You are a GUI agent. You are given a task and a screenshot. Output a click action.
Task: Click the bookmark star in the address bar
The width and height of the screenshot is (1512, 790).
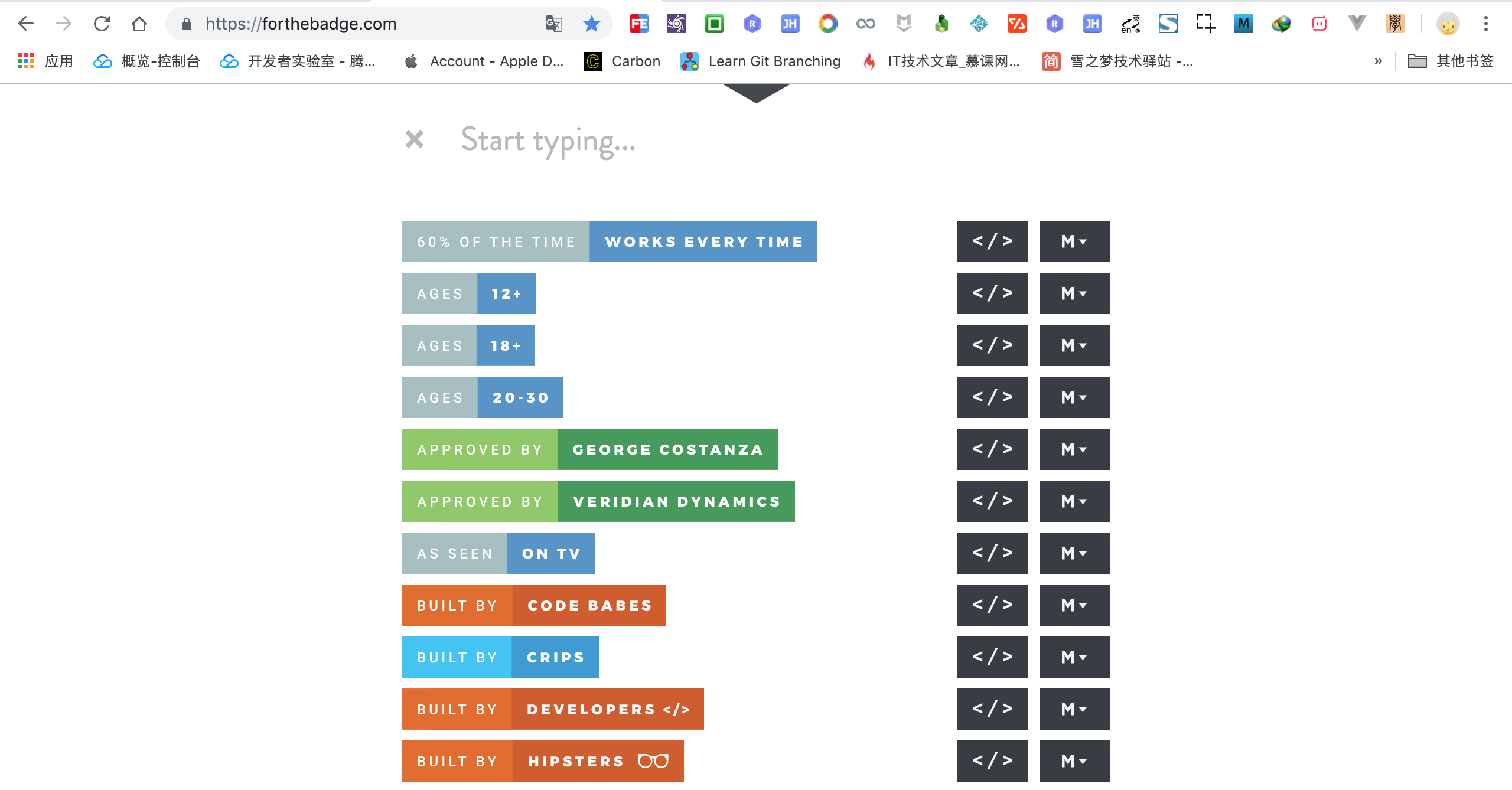click(x=591, y=24)
